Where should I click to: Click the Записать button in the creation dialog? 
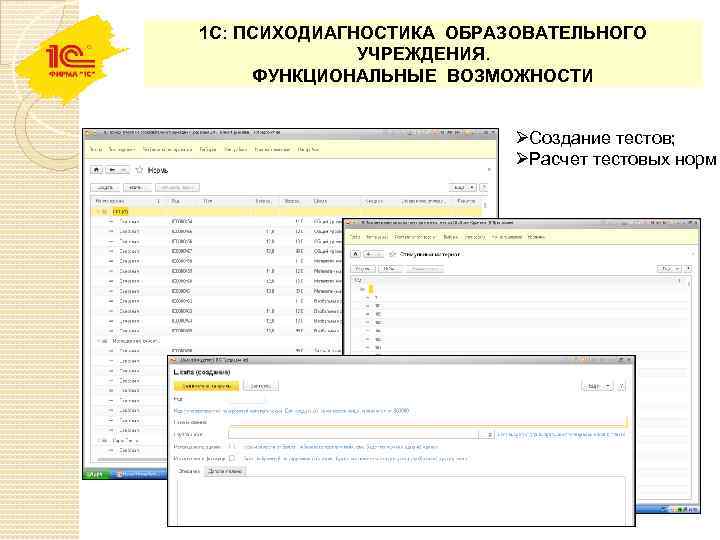click(260, 386)
